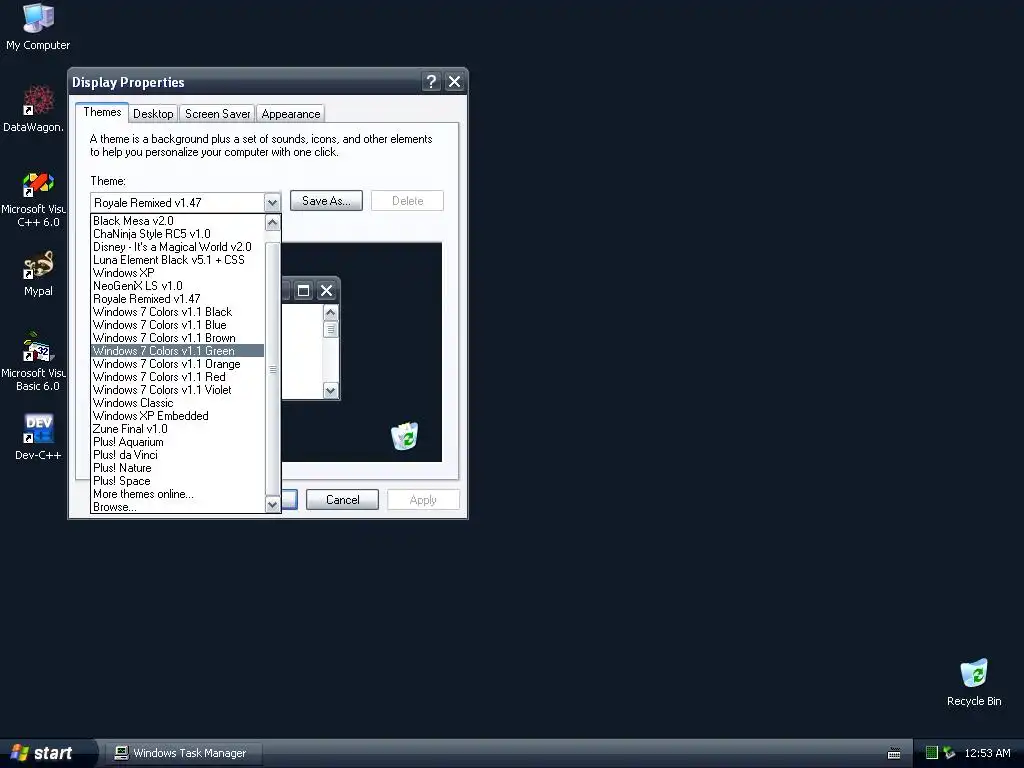The height and width of the screenshot is (768, 1024).
Task: Switch to the Desktop tab
Action: click(153, 114)
